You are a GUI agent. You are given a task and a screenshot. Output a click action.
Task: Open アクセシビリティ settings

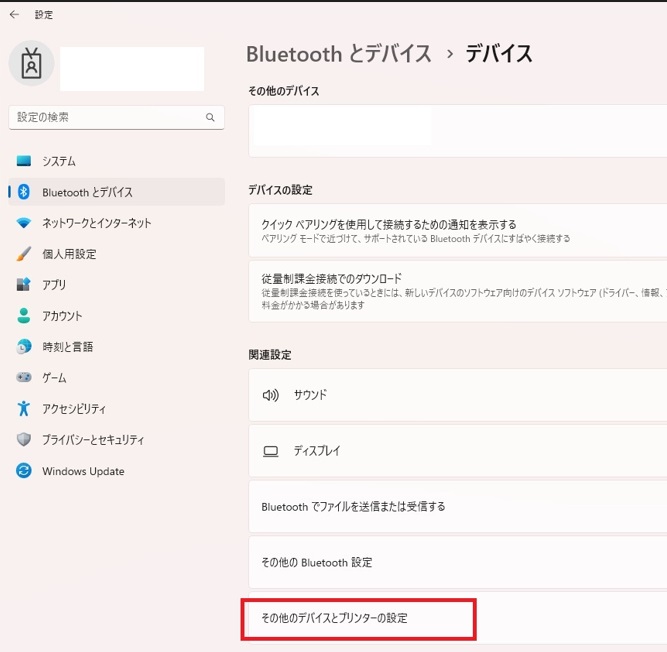click(x=74, y=409)
